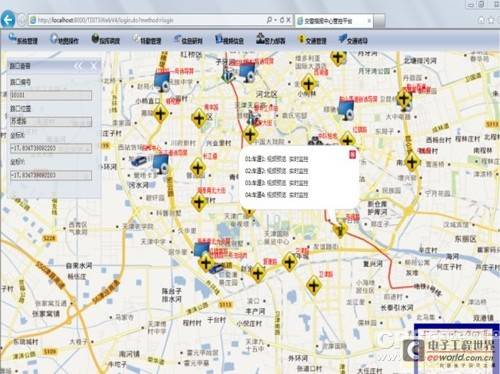Close the 路口查看 side panel

[x=94, y=66]
